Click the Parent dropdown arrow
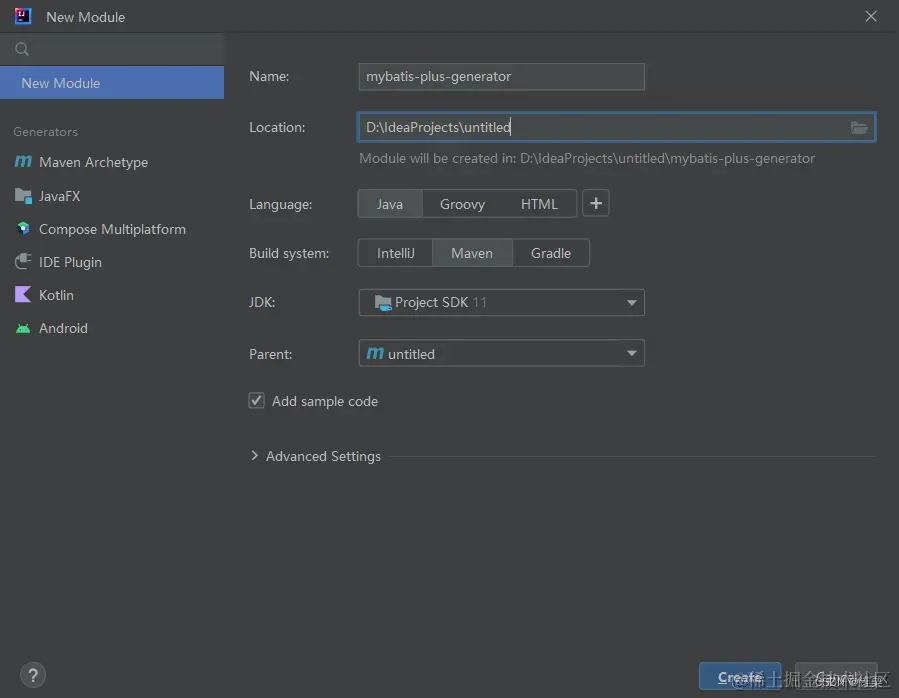Screen dimensions: 899x698 pyautogui.click(x=631, y=353)
